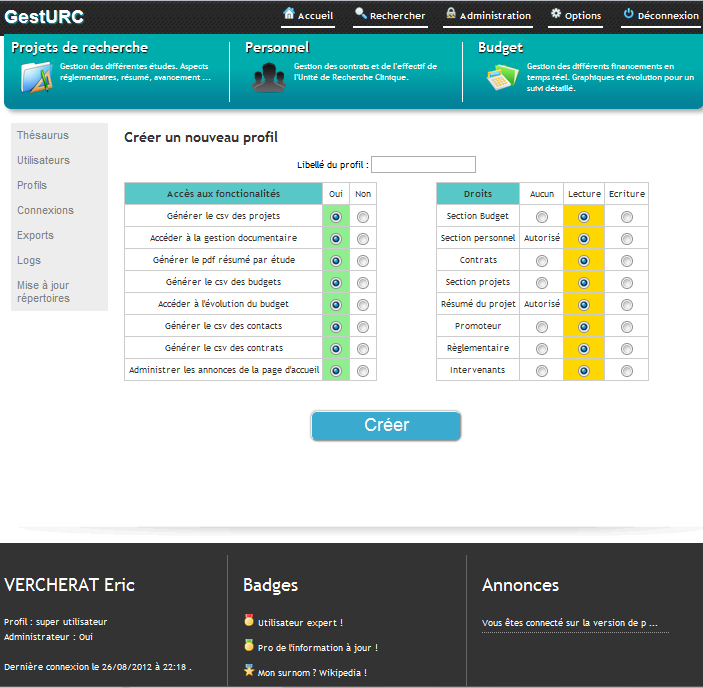Click the magnifier icon beside Rechercher
This screenshot has height=688, width=703.
pos(361,13)
